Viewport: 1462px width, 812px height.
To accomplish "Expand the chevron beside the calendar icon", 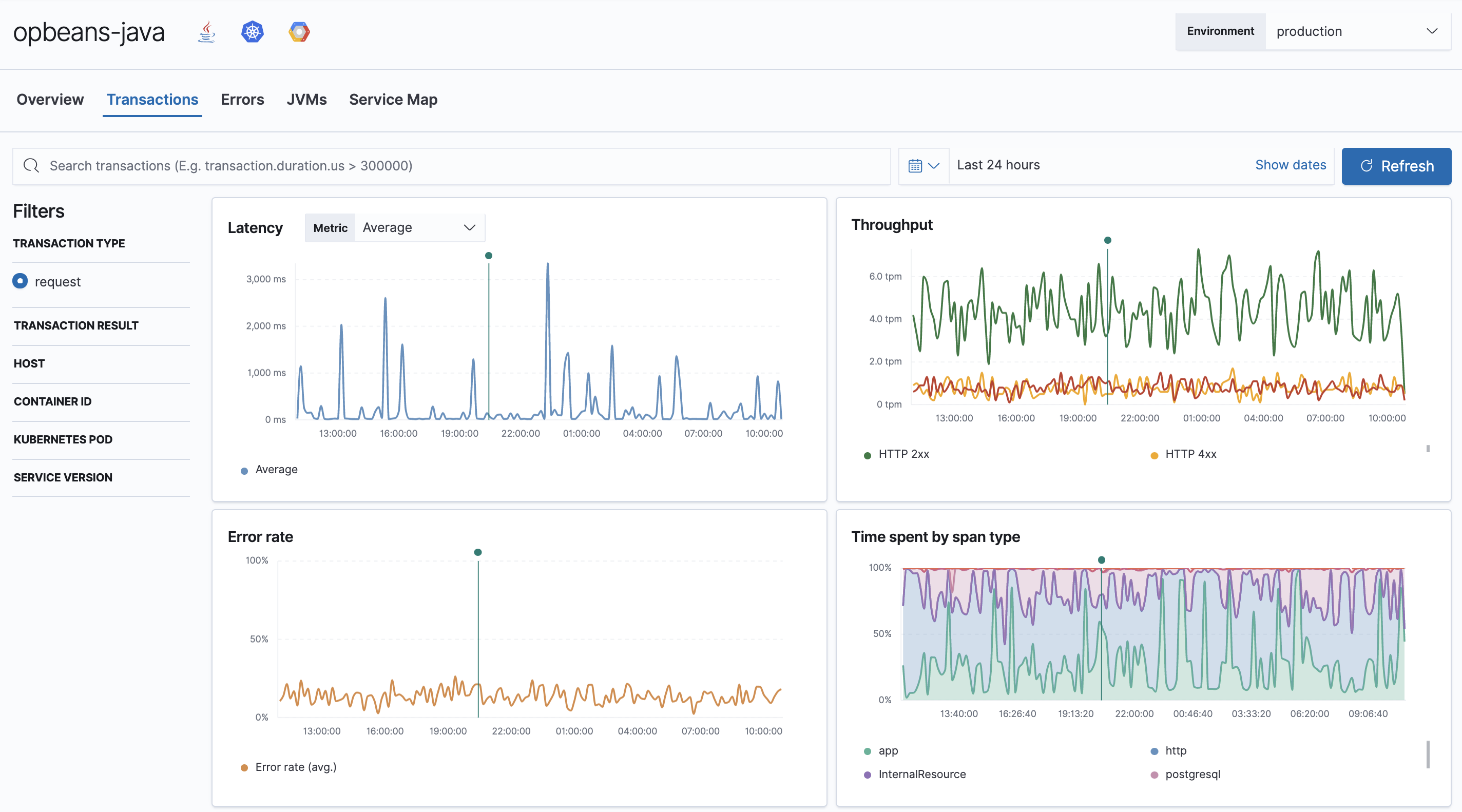I will click(935, 165).
